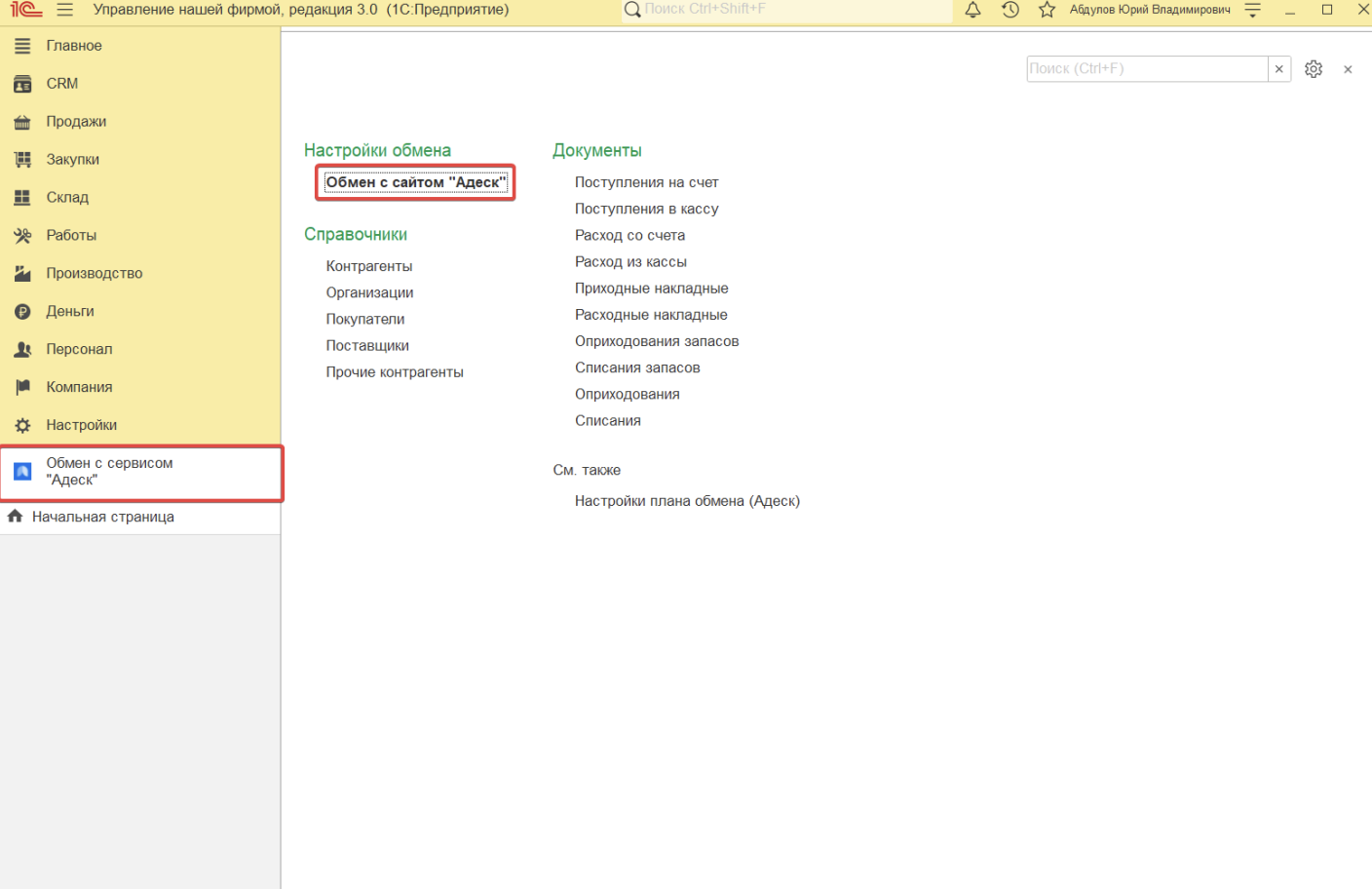Select Обмен с сервисом "Адеск" section
Viewport: 1372px width, 889px height.
(x=141, y=472)
